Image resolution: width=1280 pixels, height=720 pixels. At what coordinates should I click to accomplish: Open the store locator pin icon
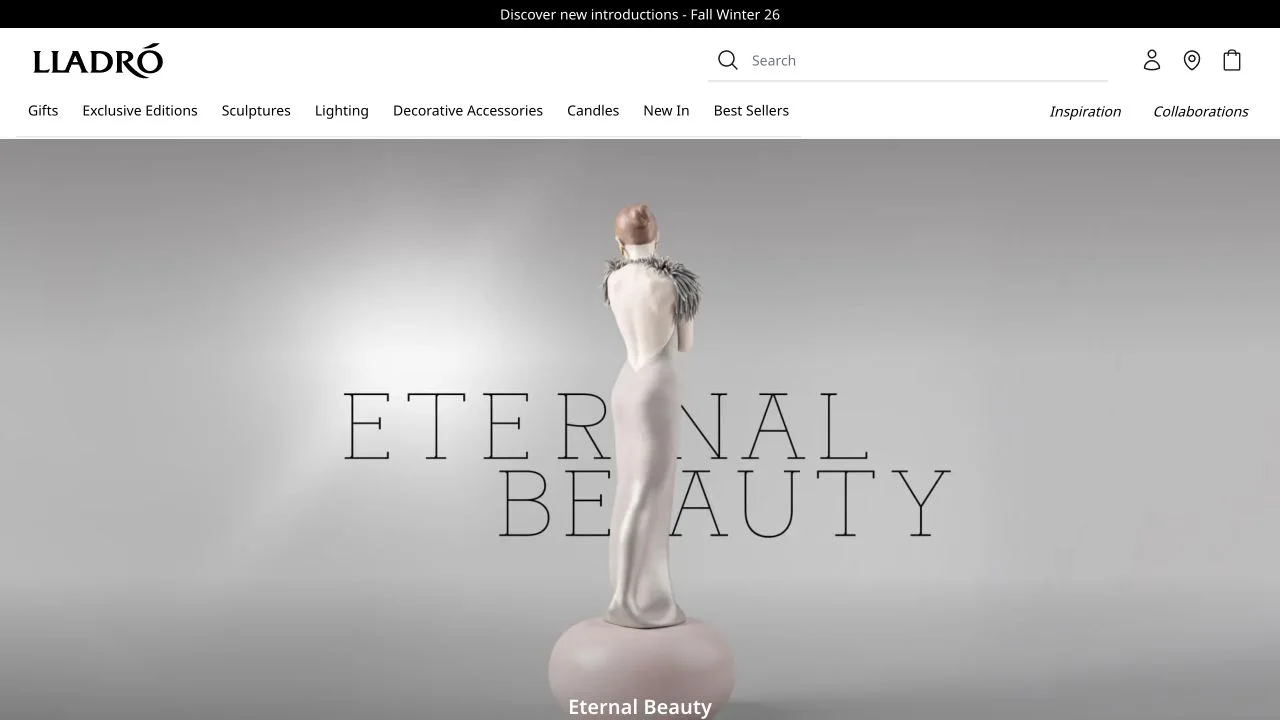[x=1192, y=61]
